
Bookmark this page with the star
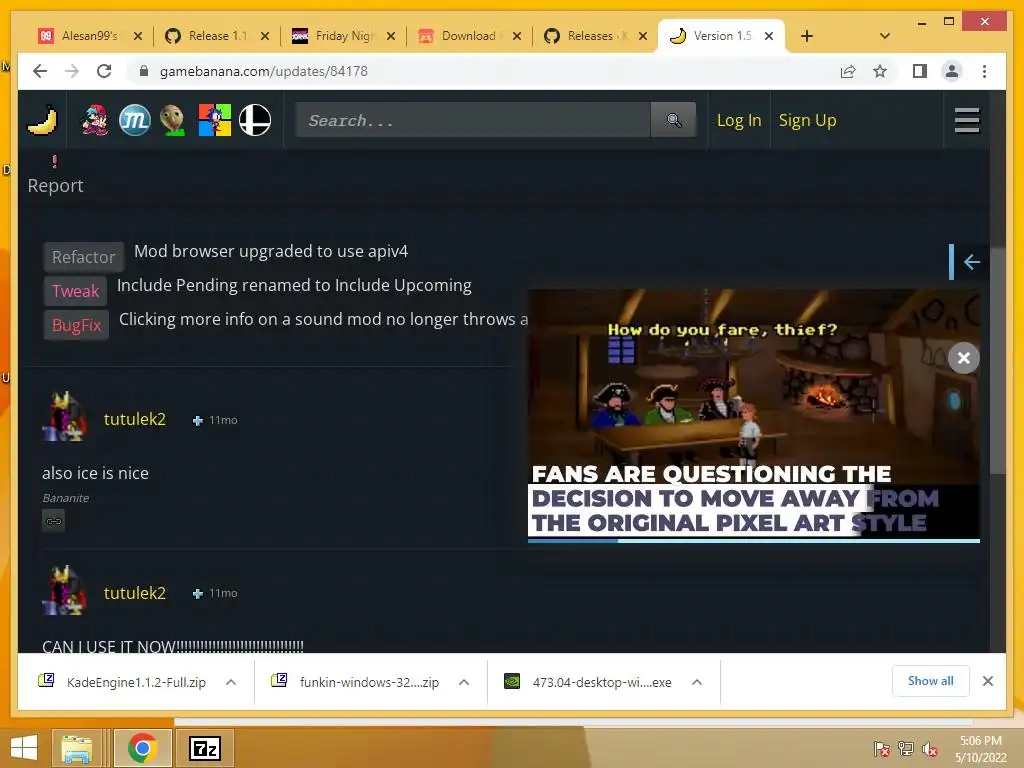880,71
